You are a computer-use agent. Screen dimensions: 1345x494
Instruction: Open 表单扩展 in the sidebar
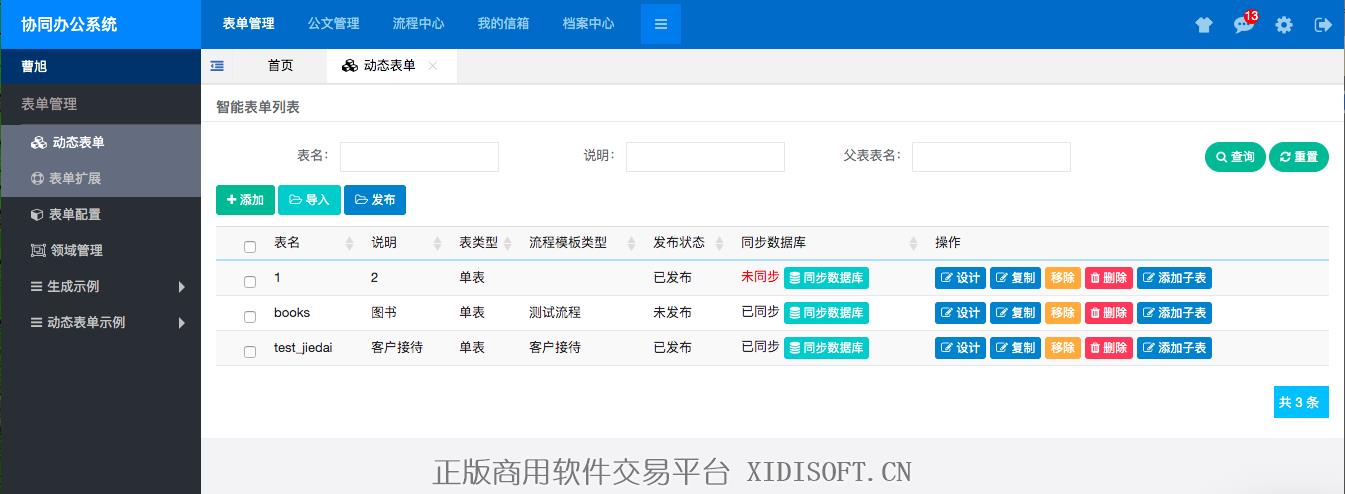point(100,178)
